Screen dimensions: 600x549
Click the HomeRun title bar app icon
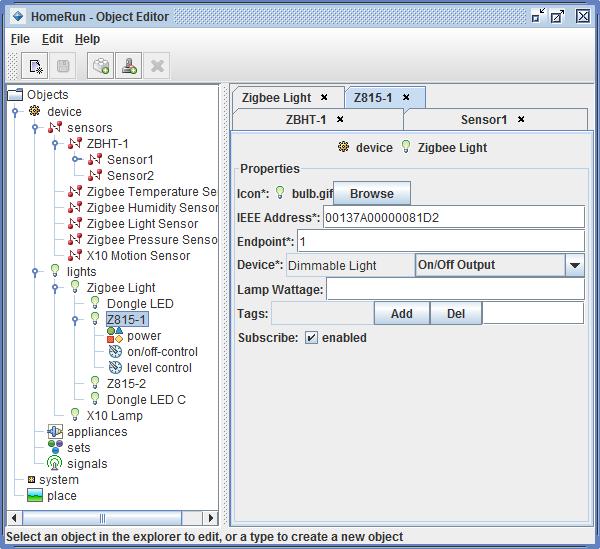pos(17,16)
